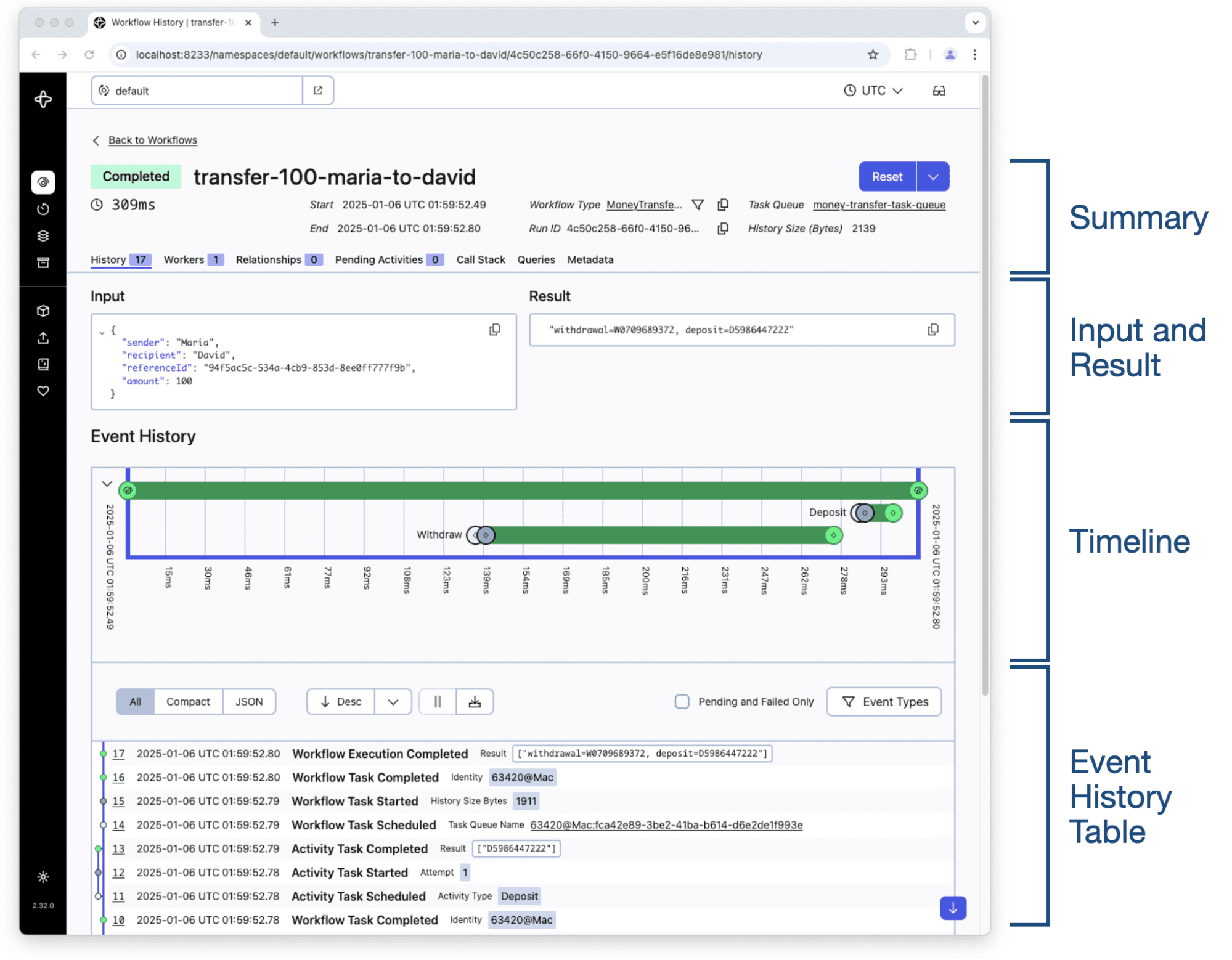The height and width of the screenshot is (960, 1232).
Task: Open the Event Types filter
Action: (884, 702)
